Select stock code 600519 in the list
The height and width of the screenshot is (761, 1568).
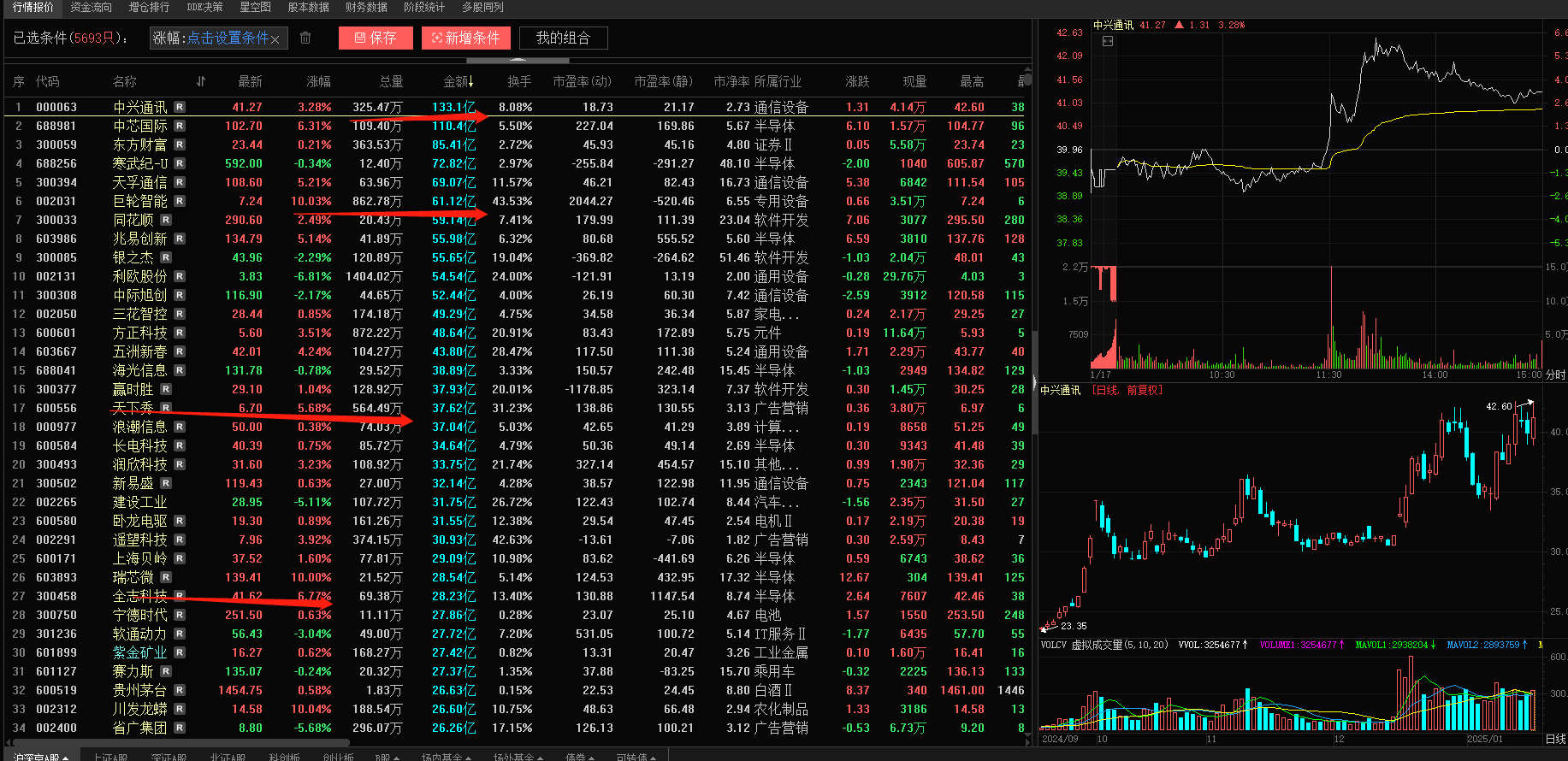(x=56, y=690)
